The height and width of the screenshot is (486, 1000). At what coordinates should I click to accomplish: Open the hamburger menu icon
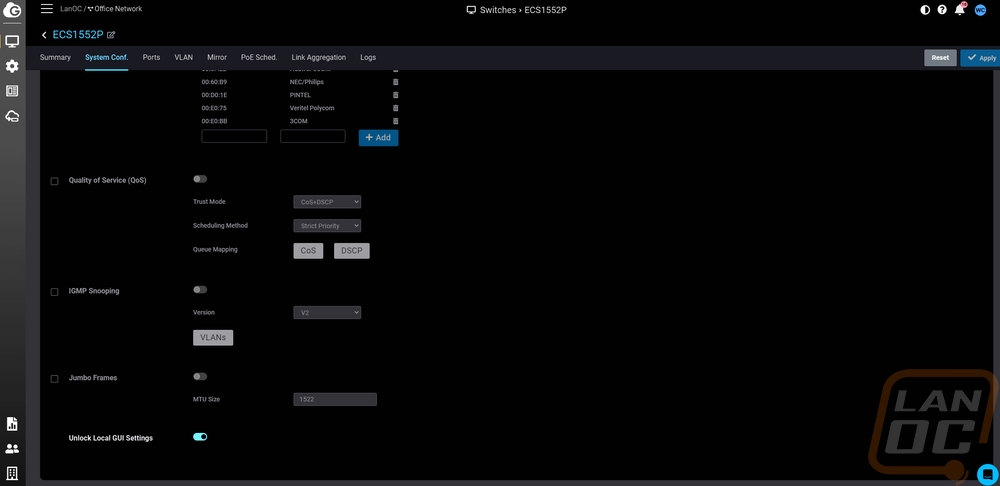(x=46, y=9)
